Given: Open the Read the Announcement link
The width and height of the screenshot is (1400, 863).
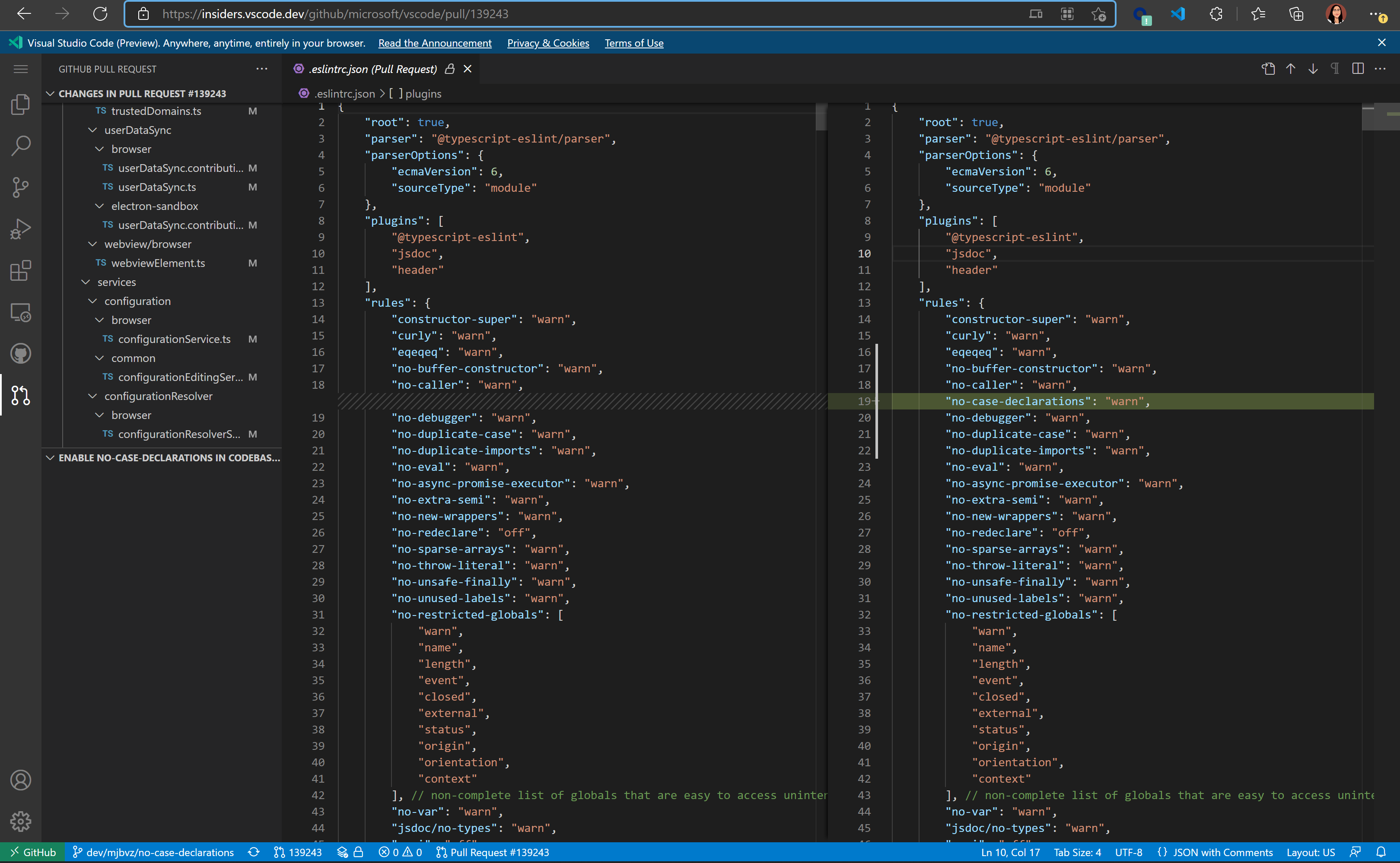Looking at the screenshot, I should (x=435, y=43).
